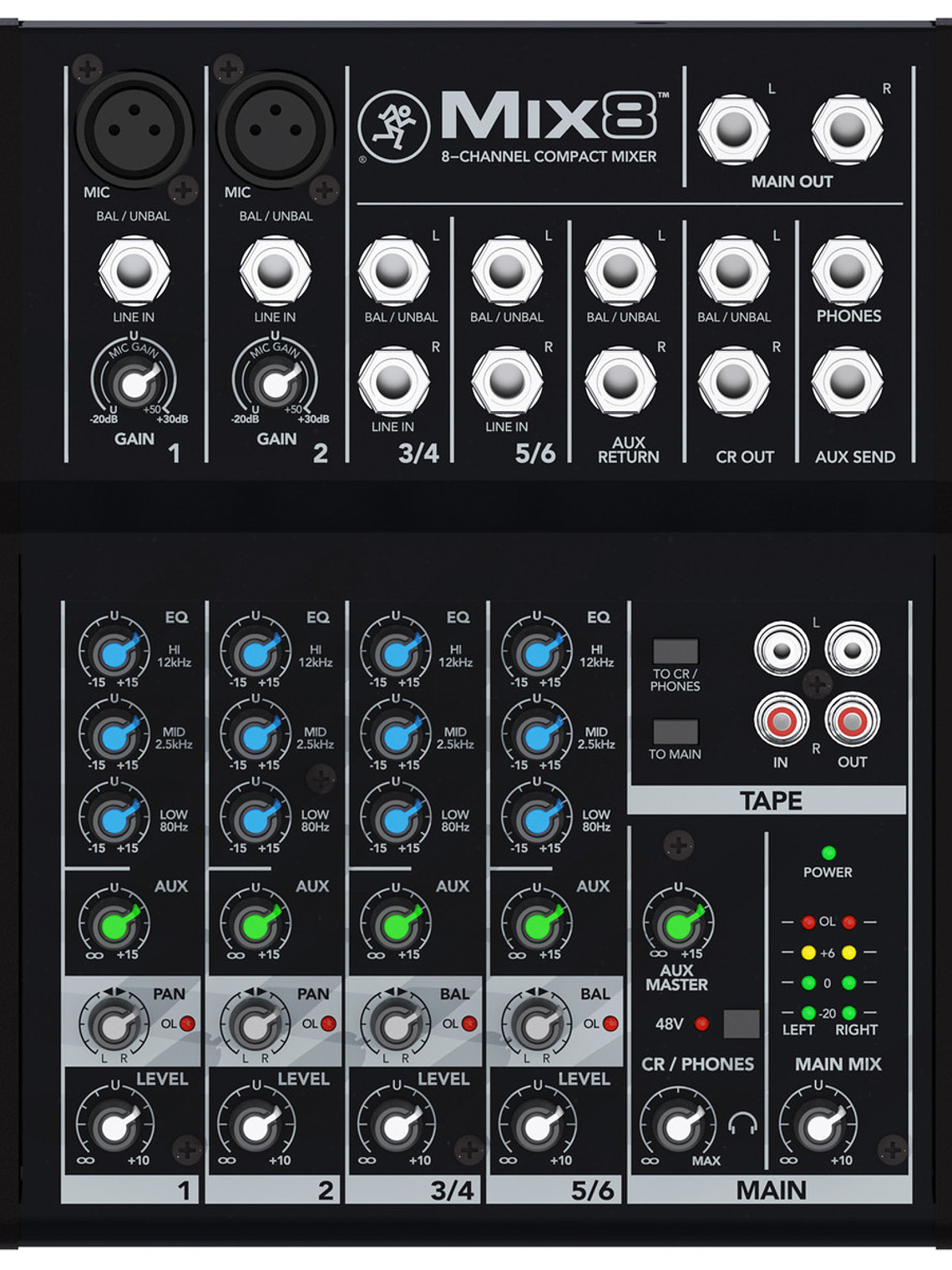
Task: Toggle the TO CR / PHONES tape switch
Action: 675,651
